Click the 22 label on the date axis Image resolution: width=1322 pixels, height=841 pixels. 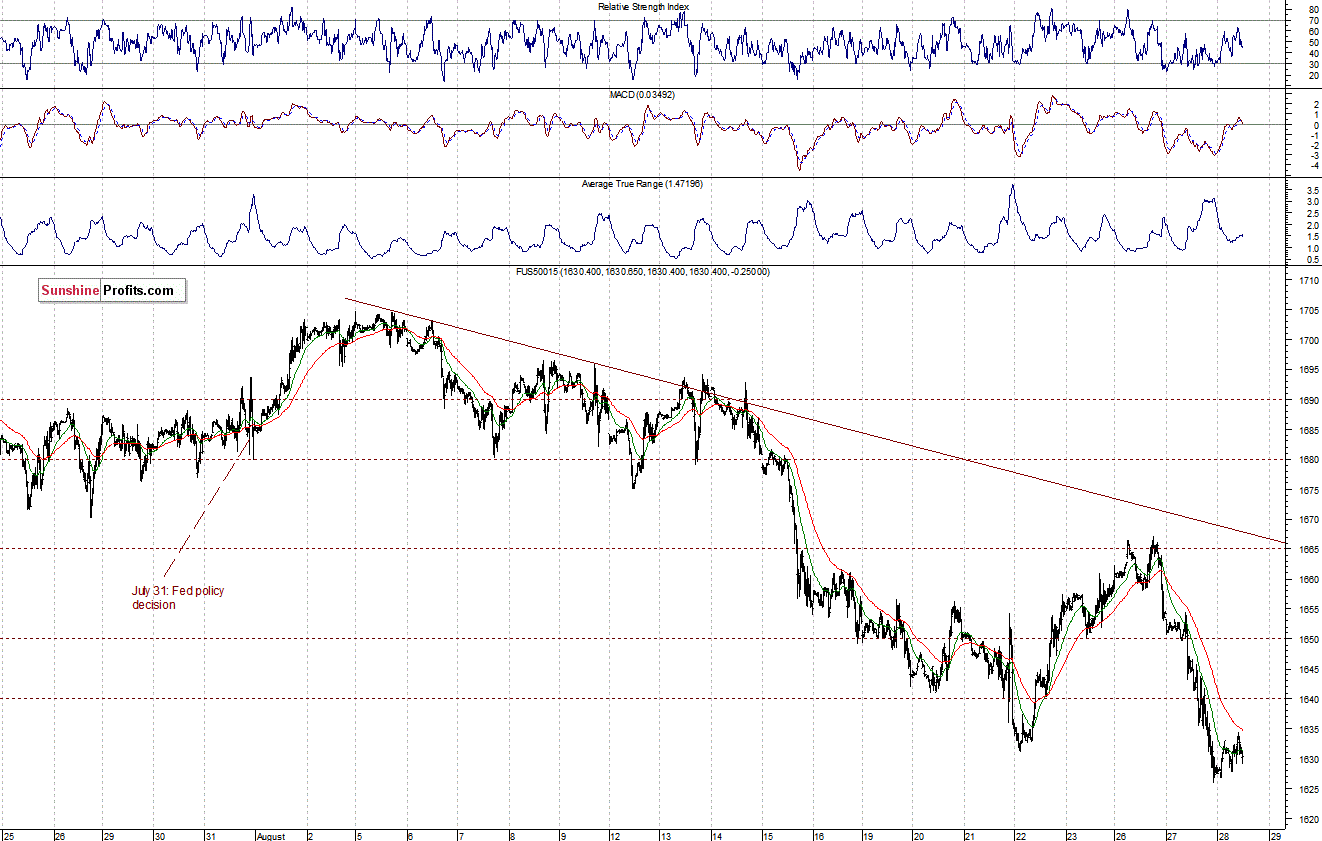click(x=1020, y=835)
